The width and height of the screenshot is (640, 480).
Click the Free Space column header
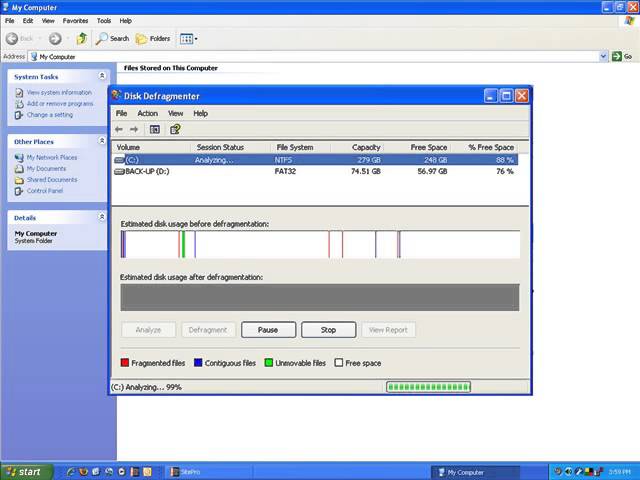pyautogui.click(x=417, y=147)
